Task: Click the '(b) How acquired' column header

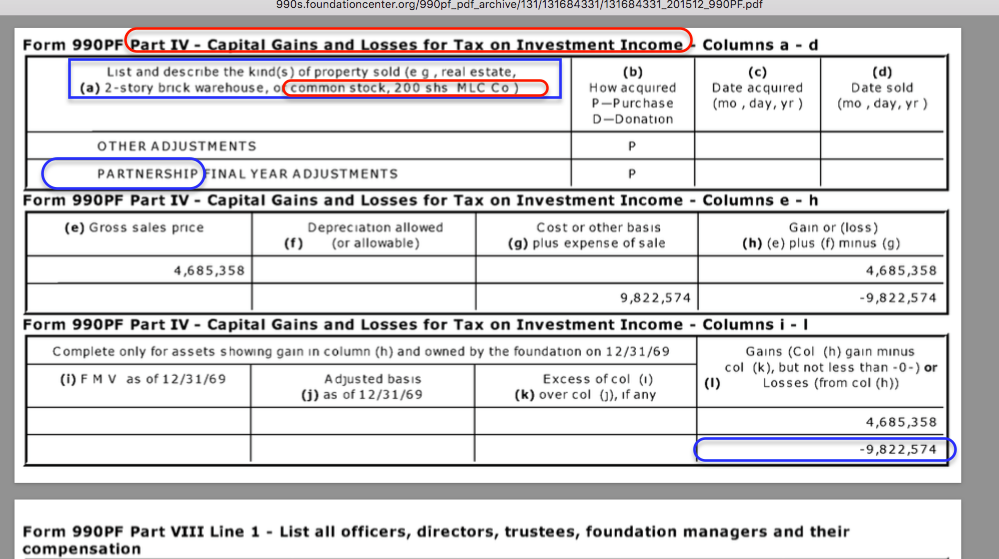Action: 632,95
